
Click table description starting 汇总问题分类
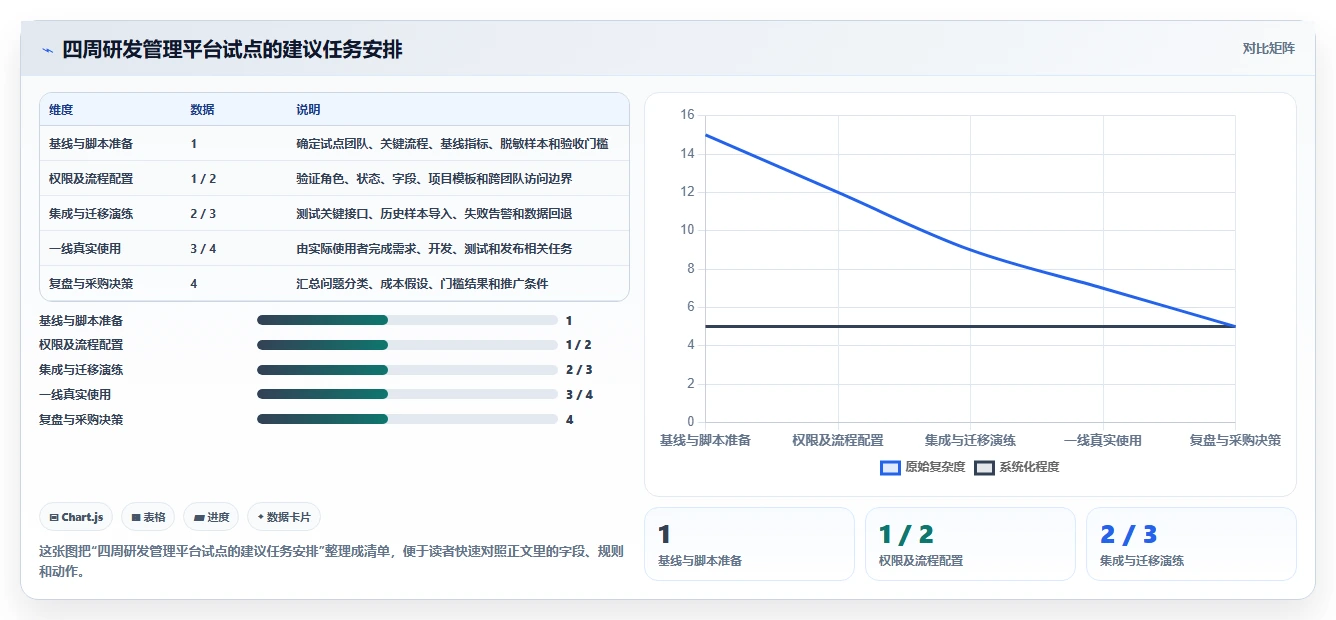click(422, 284)
